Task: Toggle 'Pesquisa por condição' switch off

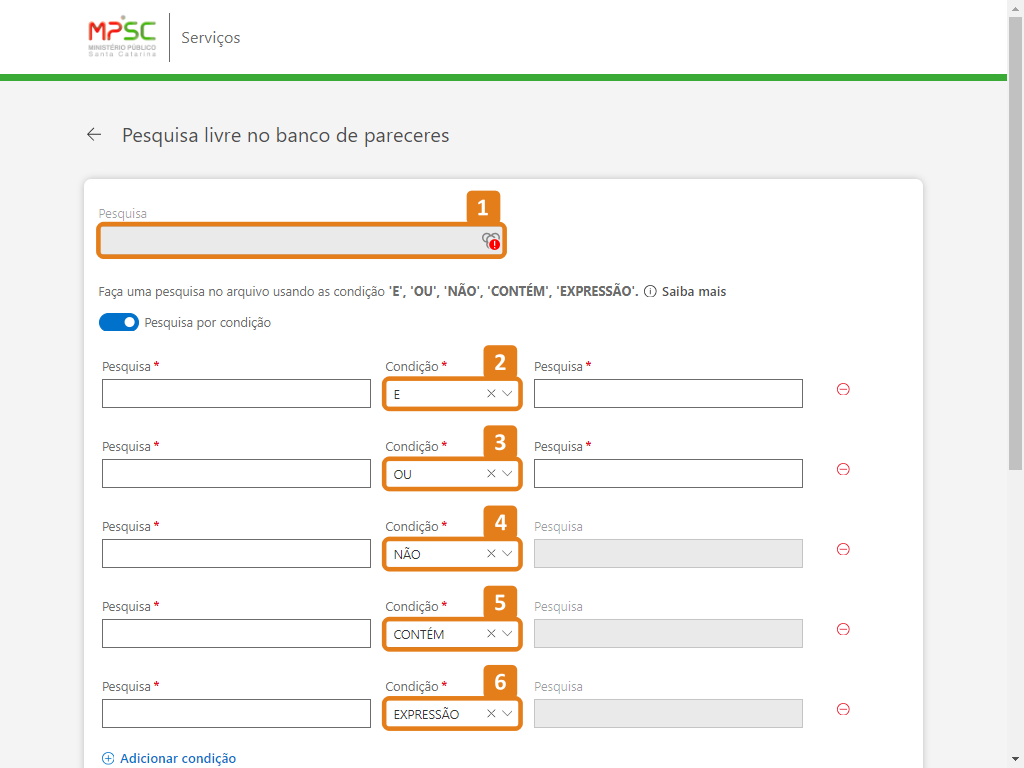Action: (118, 323)
